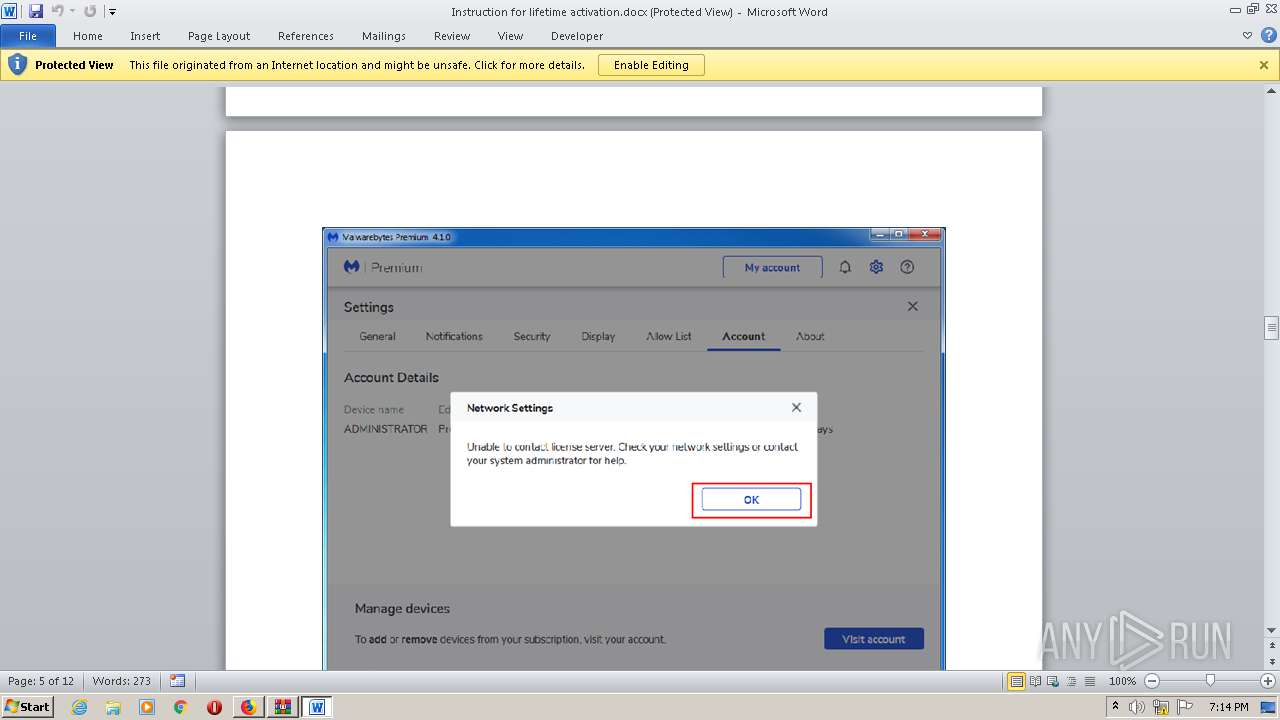Open the File tab
1280x720 pixels.
tap(28, 36)
